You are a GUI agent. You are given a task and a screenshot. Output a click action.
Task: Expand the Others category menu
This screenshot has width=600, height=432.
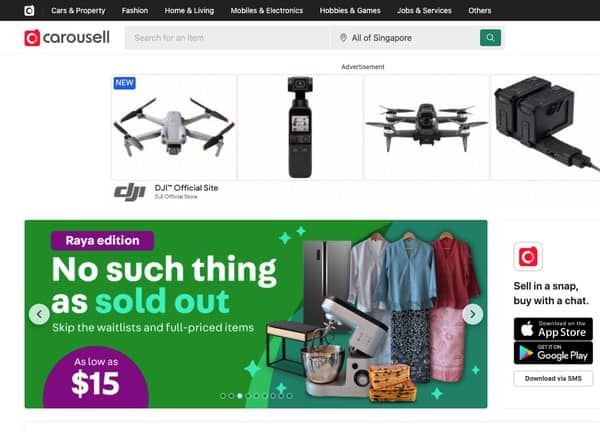[479, 11]
